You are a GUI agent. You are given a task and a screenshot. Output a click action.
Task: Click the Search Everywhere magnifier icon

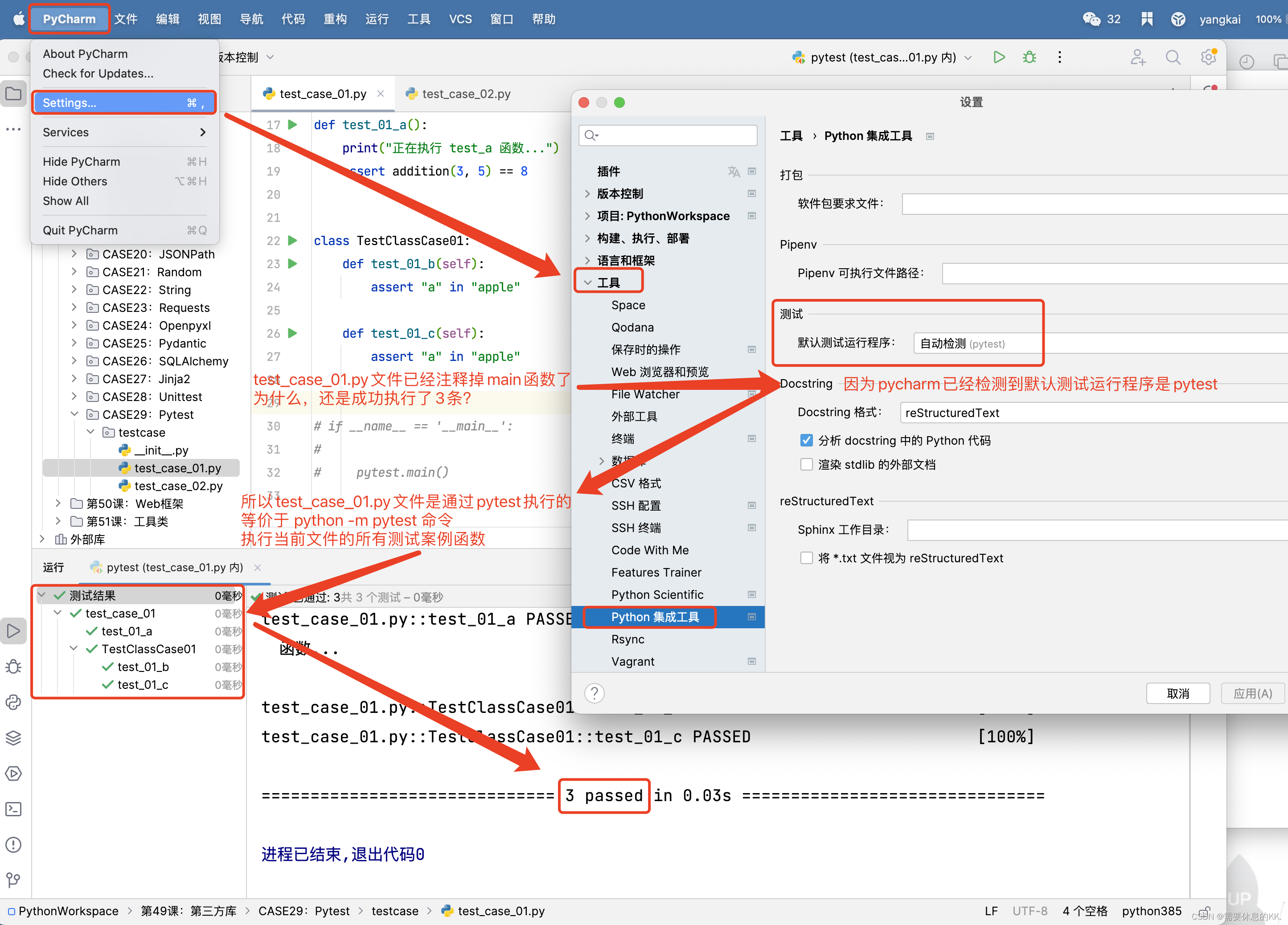click(1173, 57)
